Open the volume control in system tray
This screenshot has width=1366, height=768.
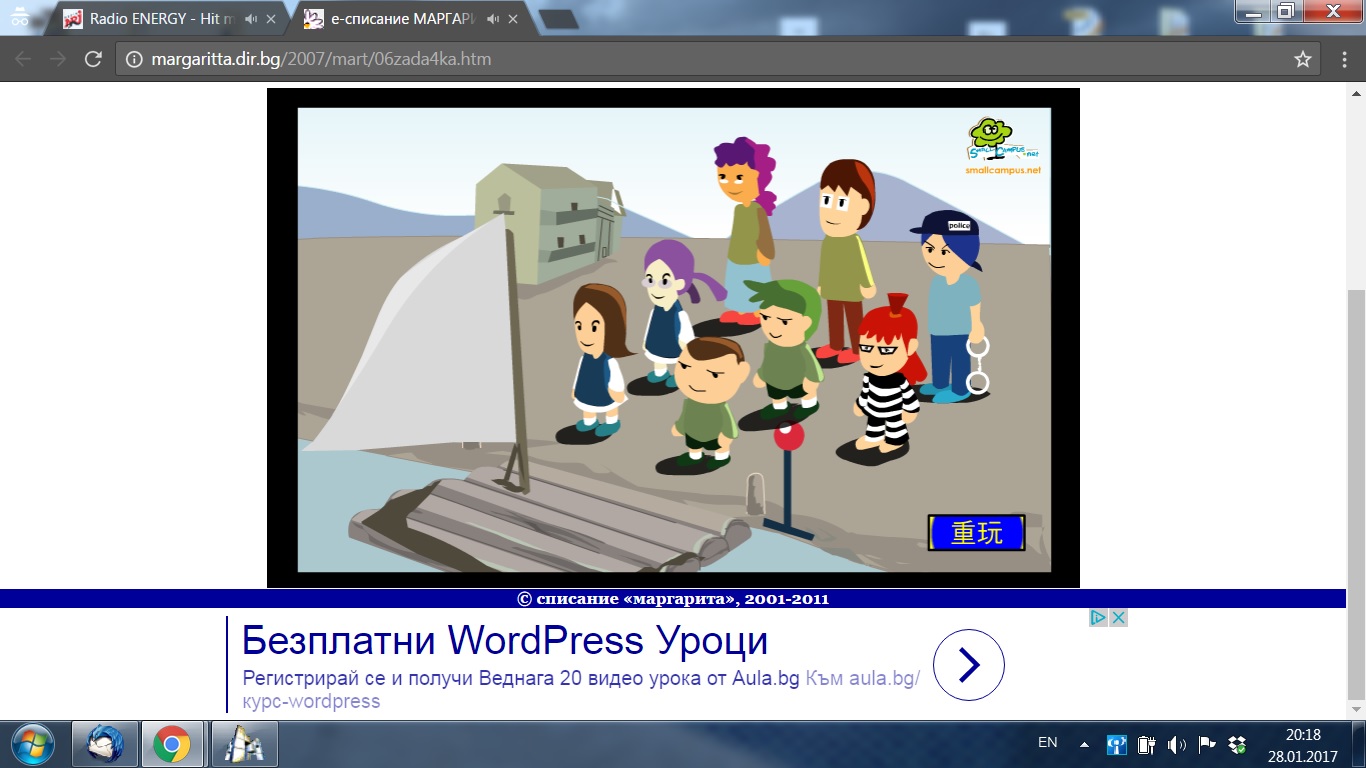click(x=1177, y=744)
